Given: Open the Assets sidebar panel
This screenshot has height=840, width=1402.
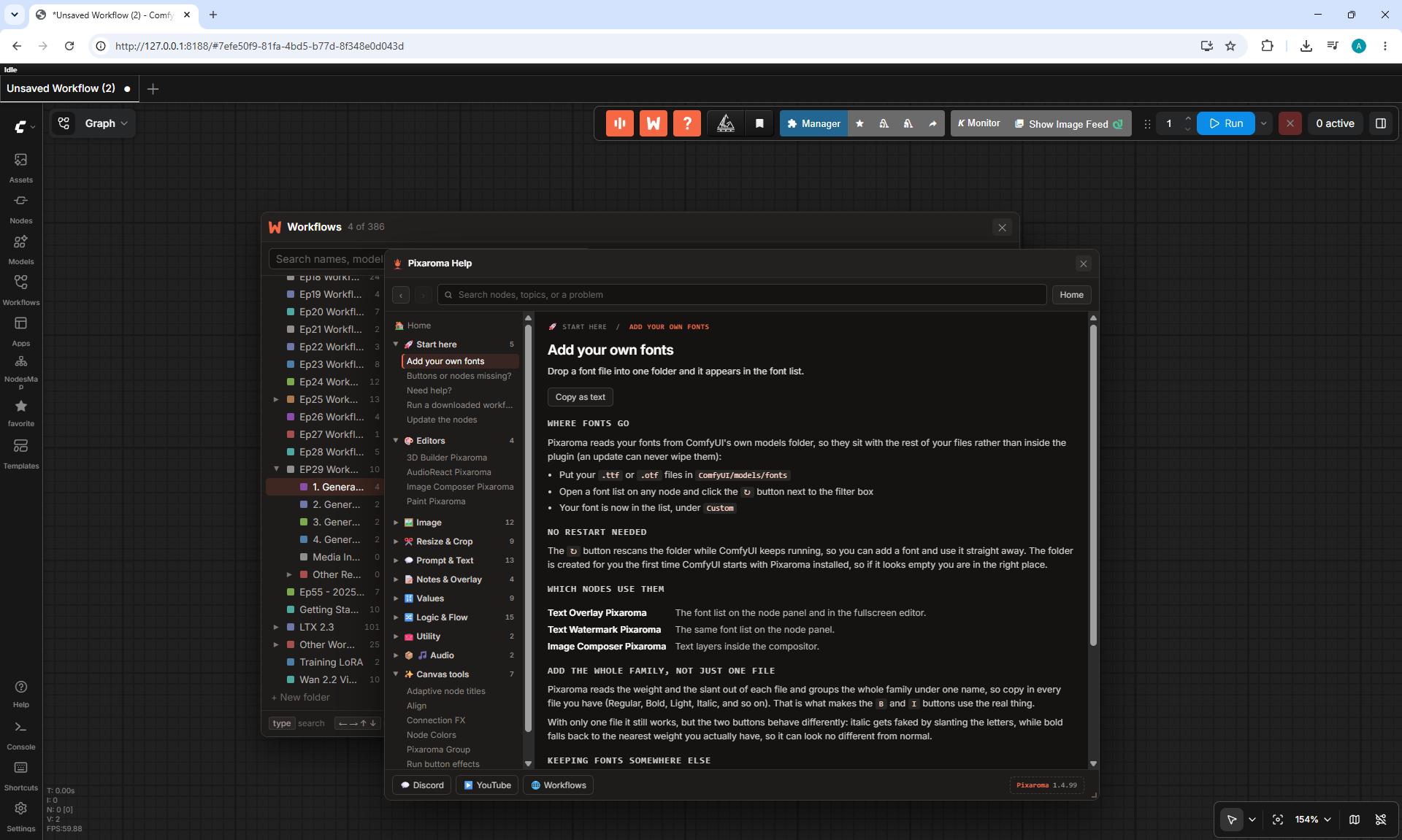Looking at the screenshot, I should coord(20,167).
